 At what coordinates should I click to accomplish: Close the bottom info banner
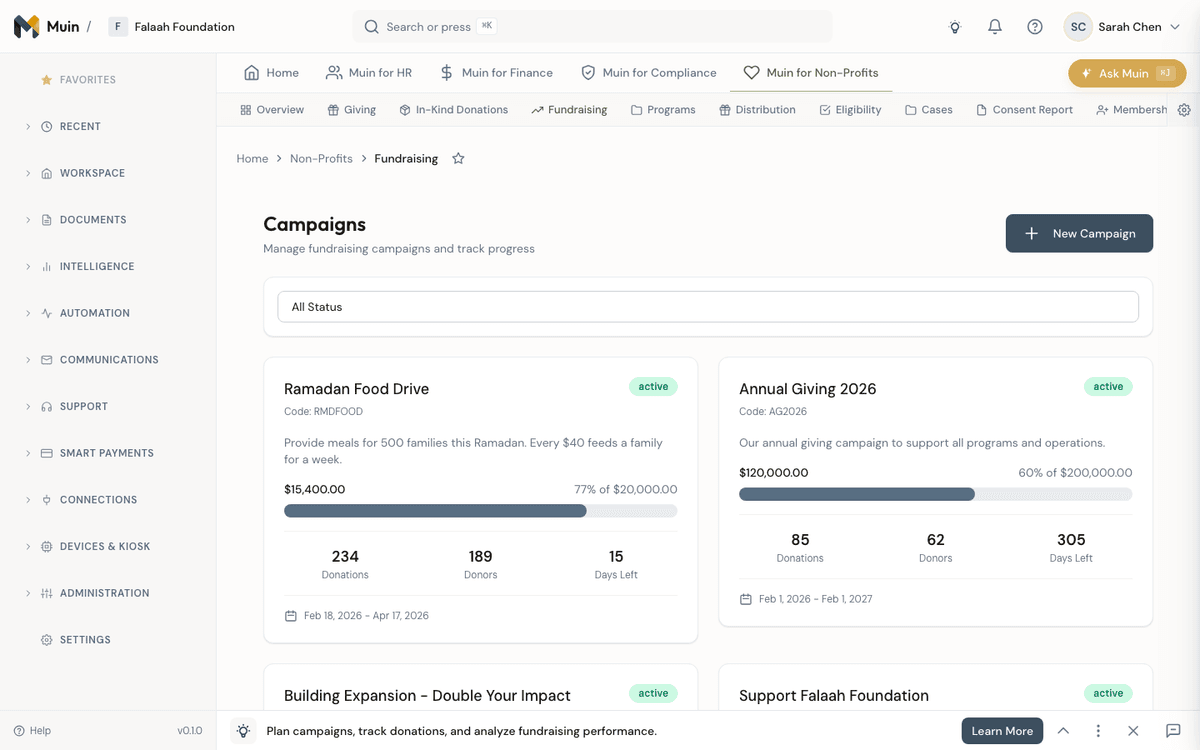1133,731
